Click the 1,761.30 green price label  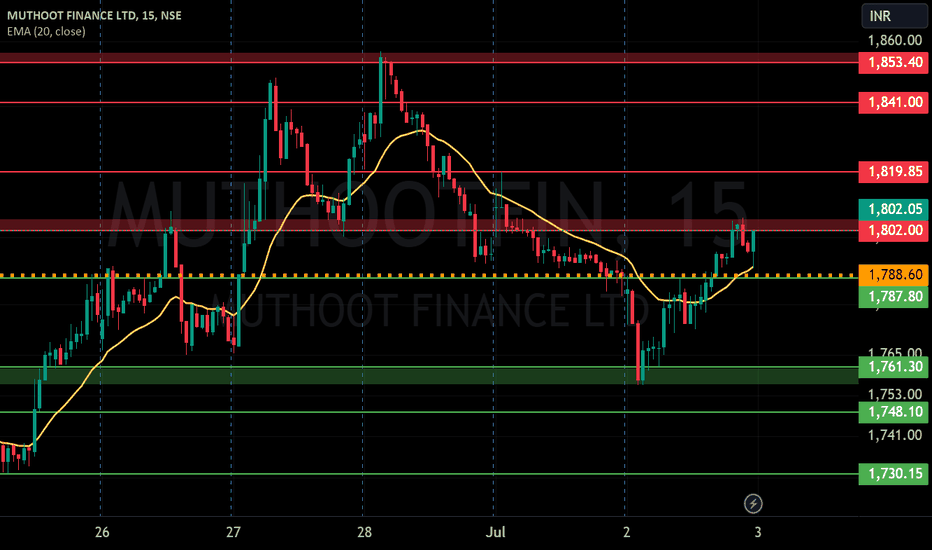(x=893, y=367)
